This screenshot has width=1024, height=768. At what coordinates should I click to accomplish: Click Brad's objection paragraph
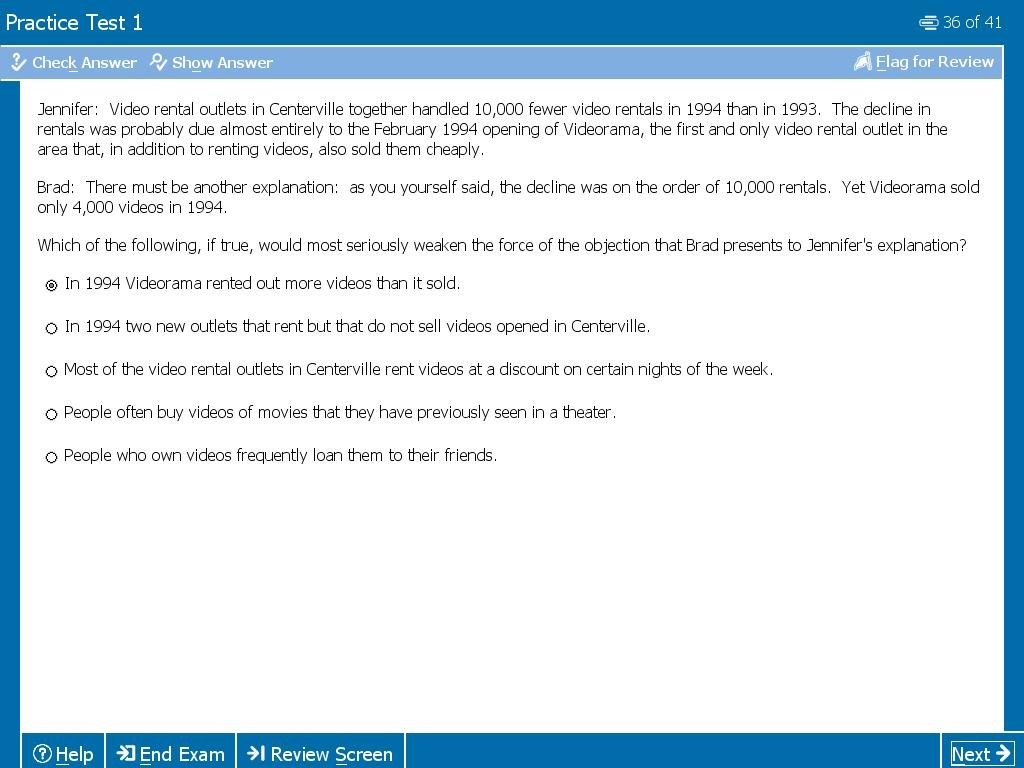click(x=508, y=197)
